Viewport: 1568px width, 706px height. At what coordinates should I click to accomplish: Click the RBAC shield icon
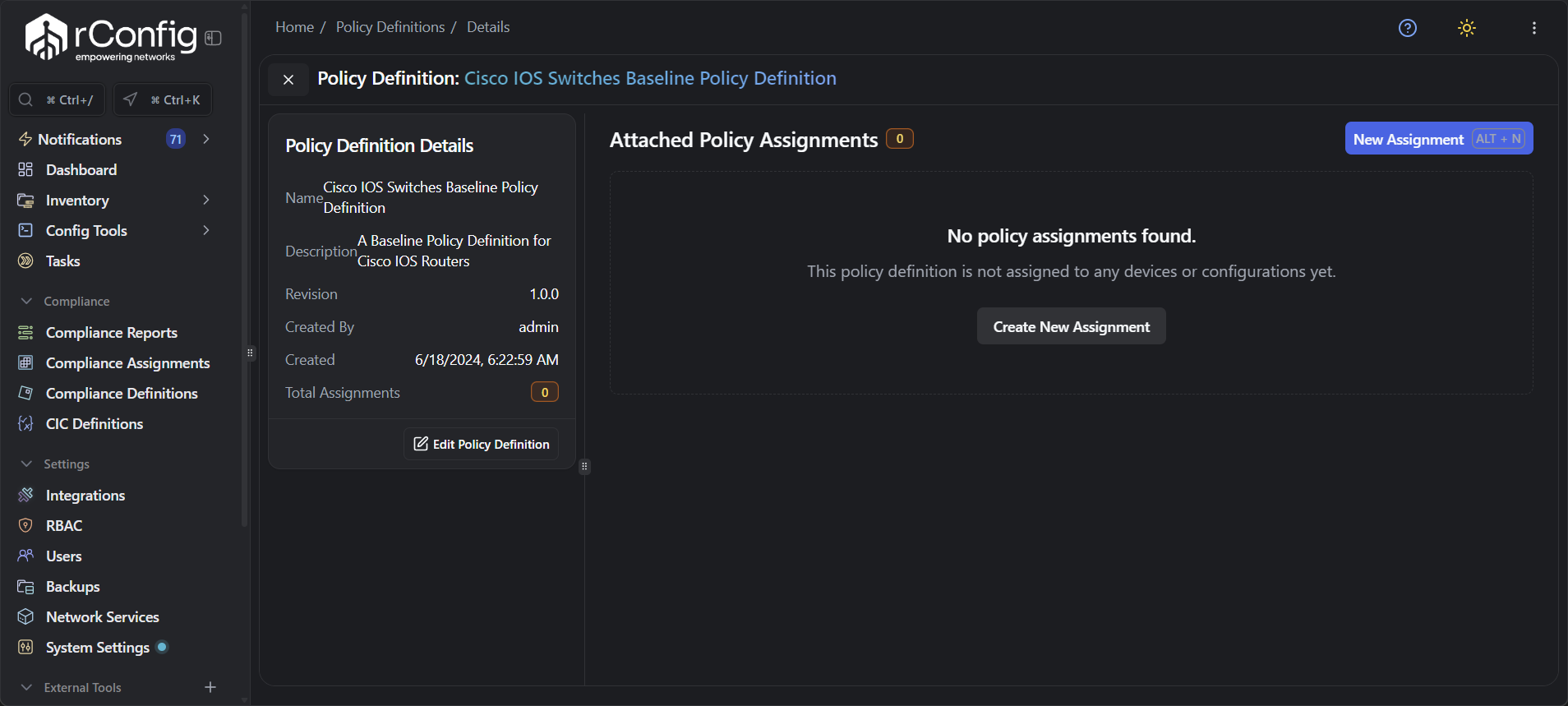pos(25,525)
